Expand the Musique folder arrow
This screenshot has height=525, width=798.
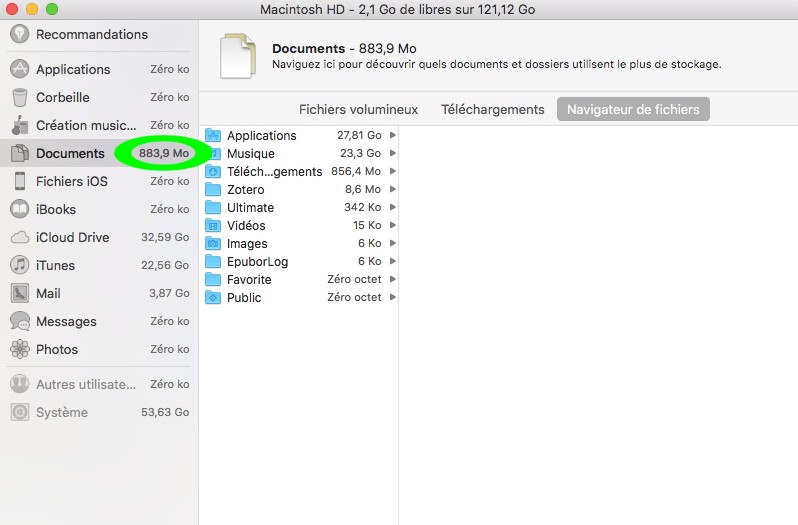click(x=392, y=153)
